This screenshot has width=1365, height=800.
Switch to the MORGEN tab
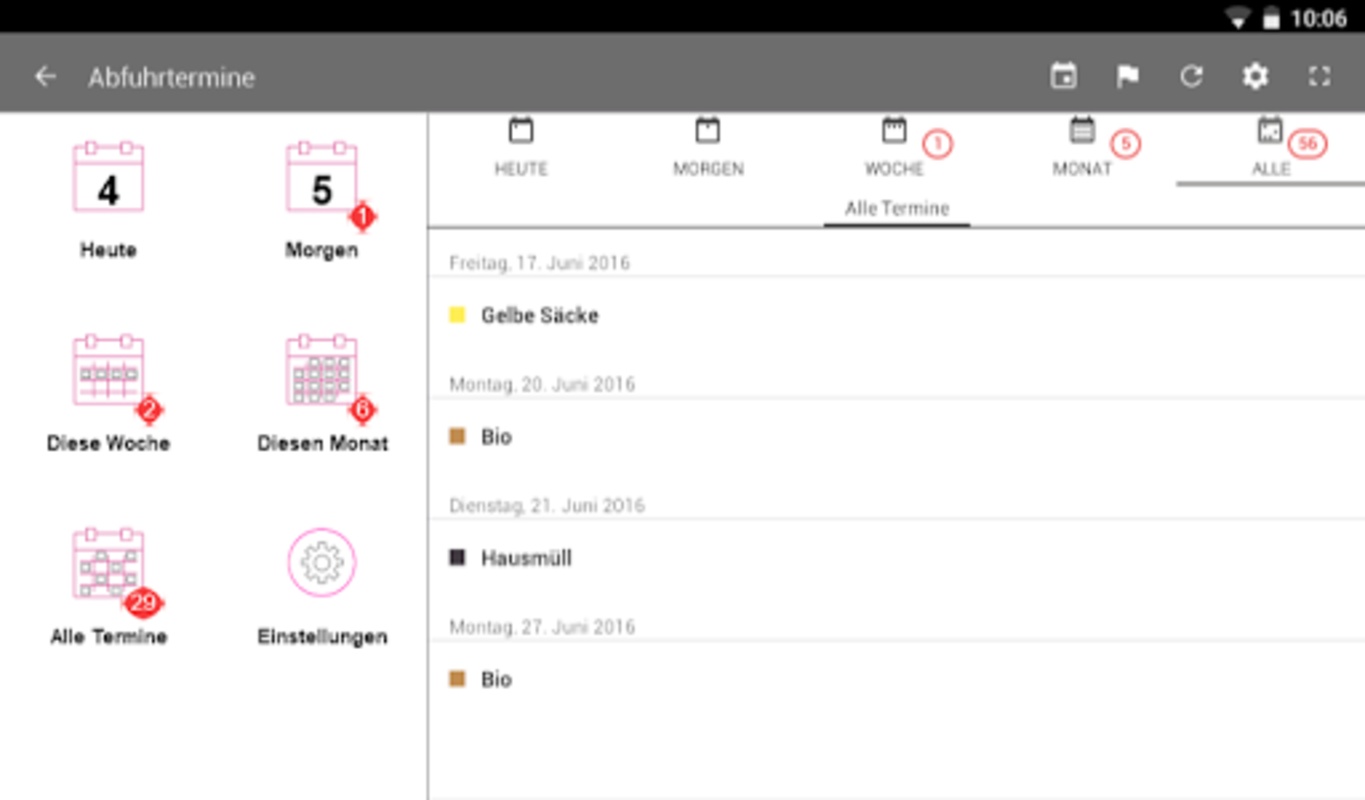[708, 148]
